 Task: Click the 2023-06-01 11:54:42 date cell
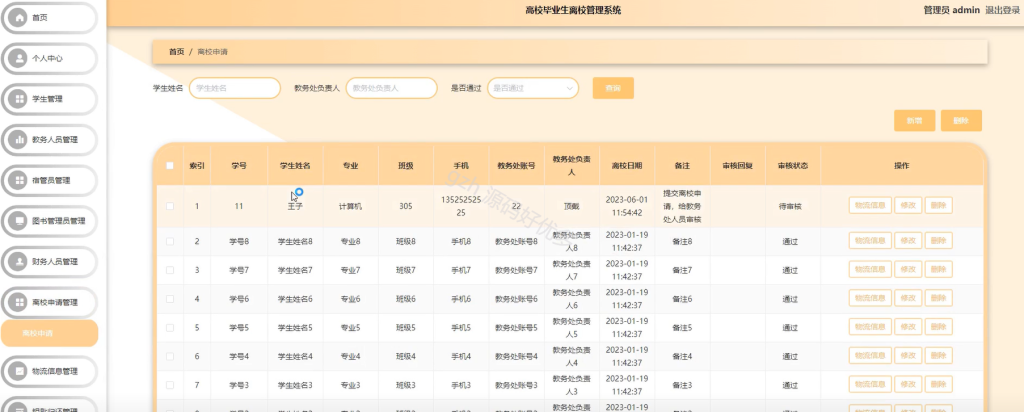pyautogui.click(x=627, y=206)
